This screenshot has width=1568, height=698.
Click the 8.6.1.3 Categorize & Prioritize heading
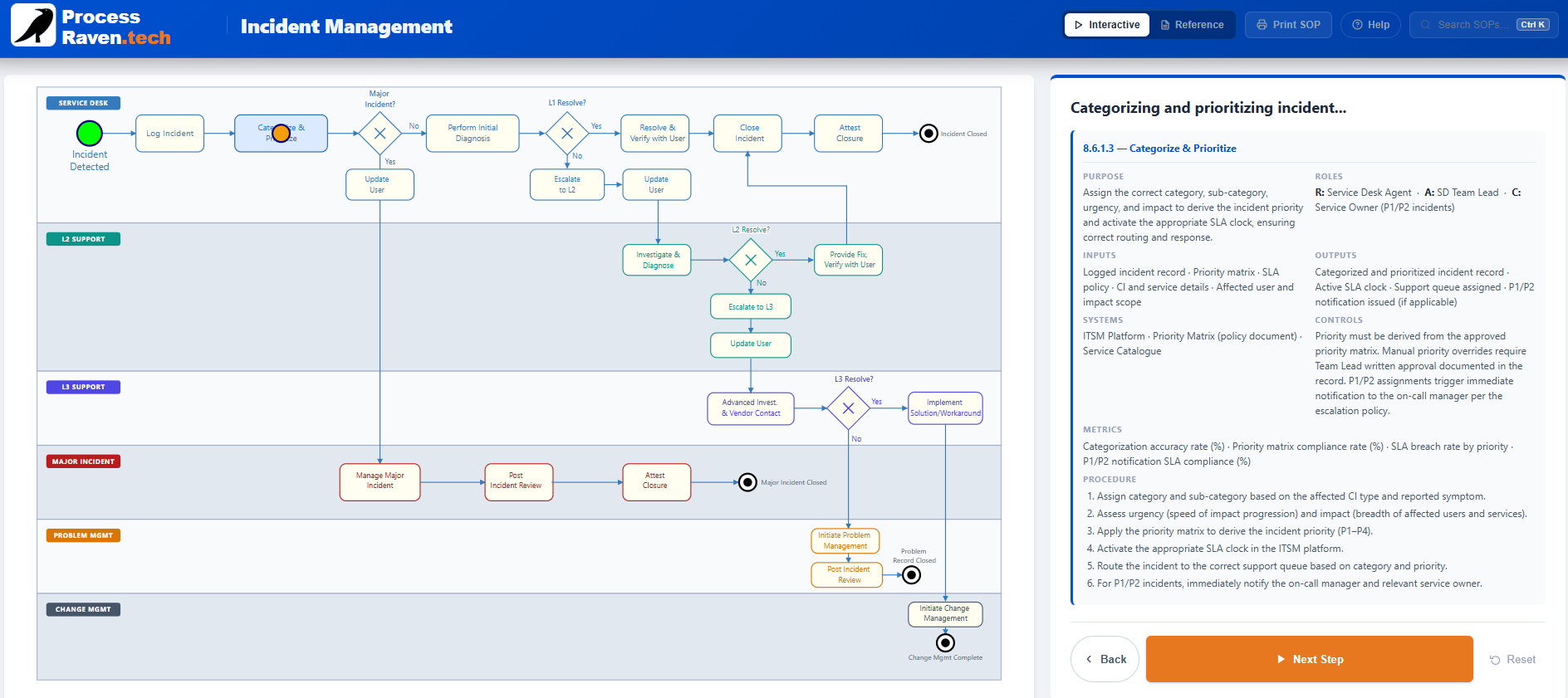(x=1159, y=149)
